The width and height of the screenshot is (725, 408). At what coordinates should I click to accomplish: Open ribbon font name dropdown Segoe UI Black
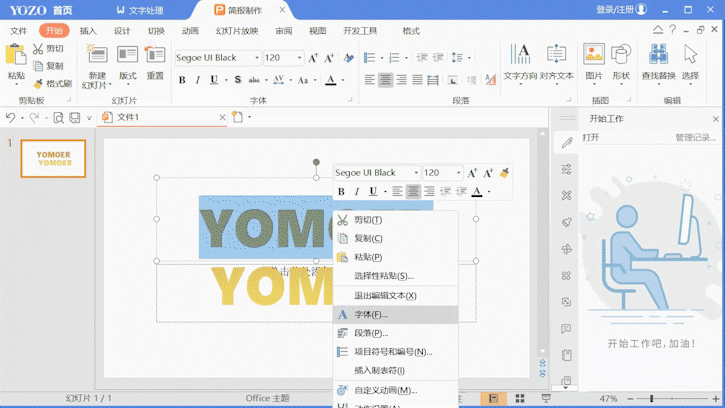click(x=257, y=58)
